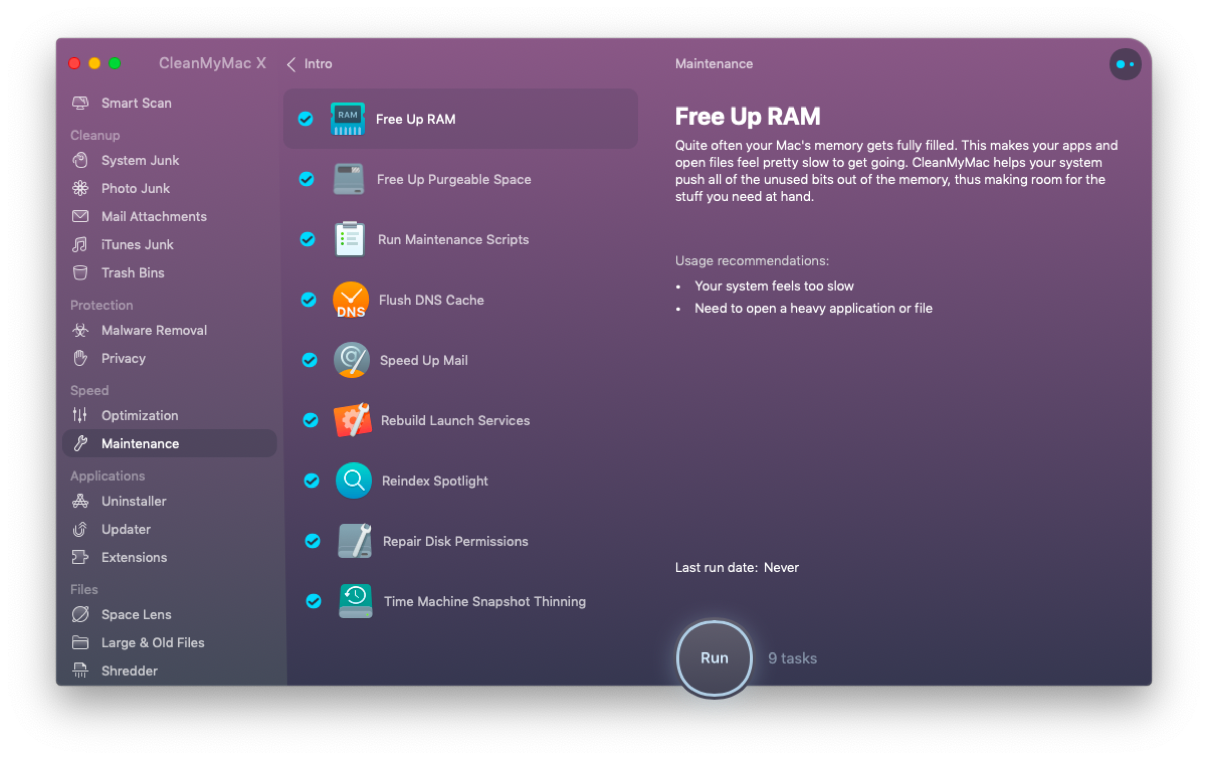Click the 'Last run date: Never' text
1216x760 pixels.
[737, 567]
